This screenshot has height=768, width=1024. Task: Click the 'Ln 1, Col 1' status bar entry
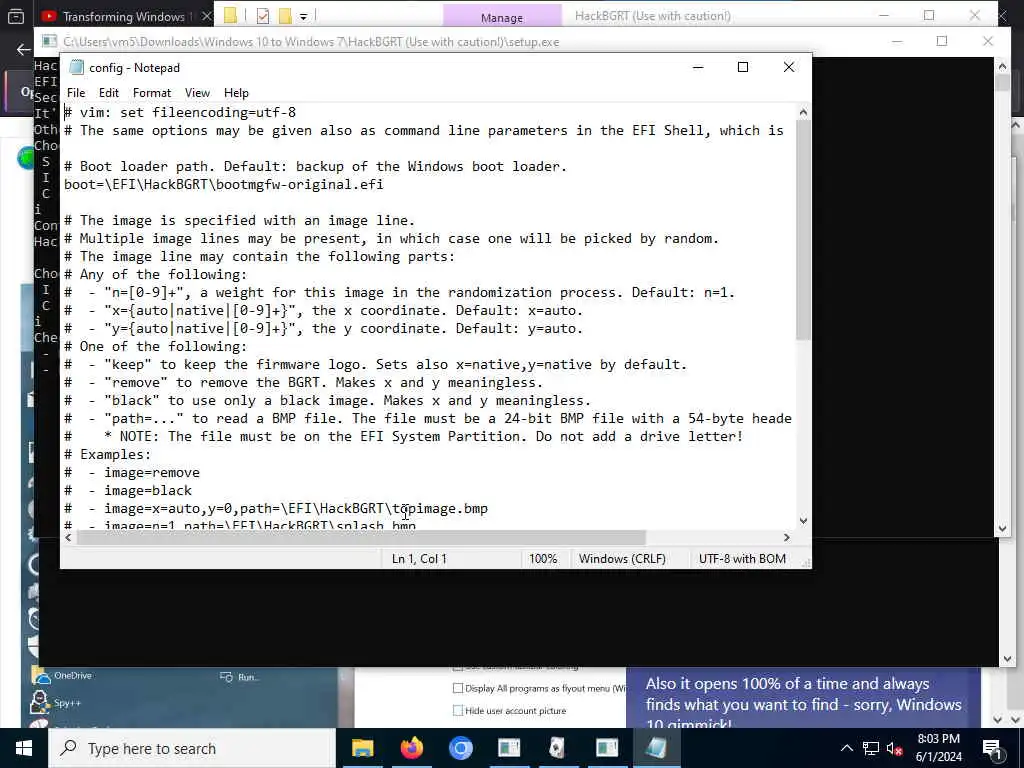tap(419, 558)
